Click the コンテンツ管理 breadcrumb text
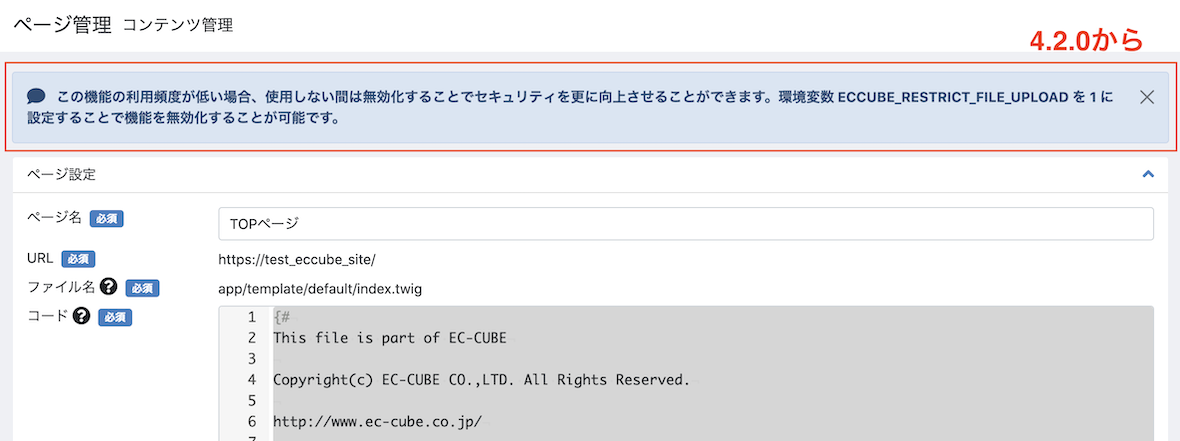 click(x=178, y=26)
